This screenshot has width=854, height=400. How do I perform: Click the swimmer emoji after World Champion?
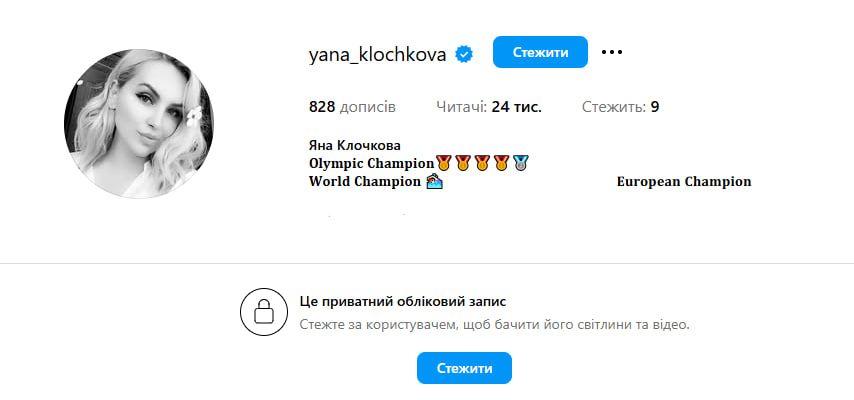click(434, 181)
